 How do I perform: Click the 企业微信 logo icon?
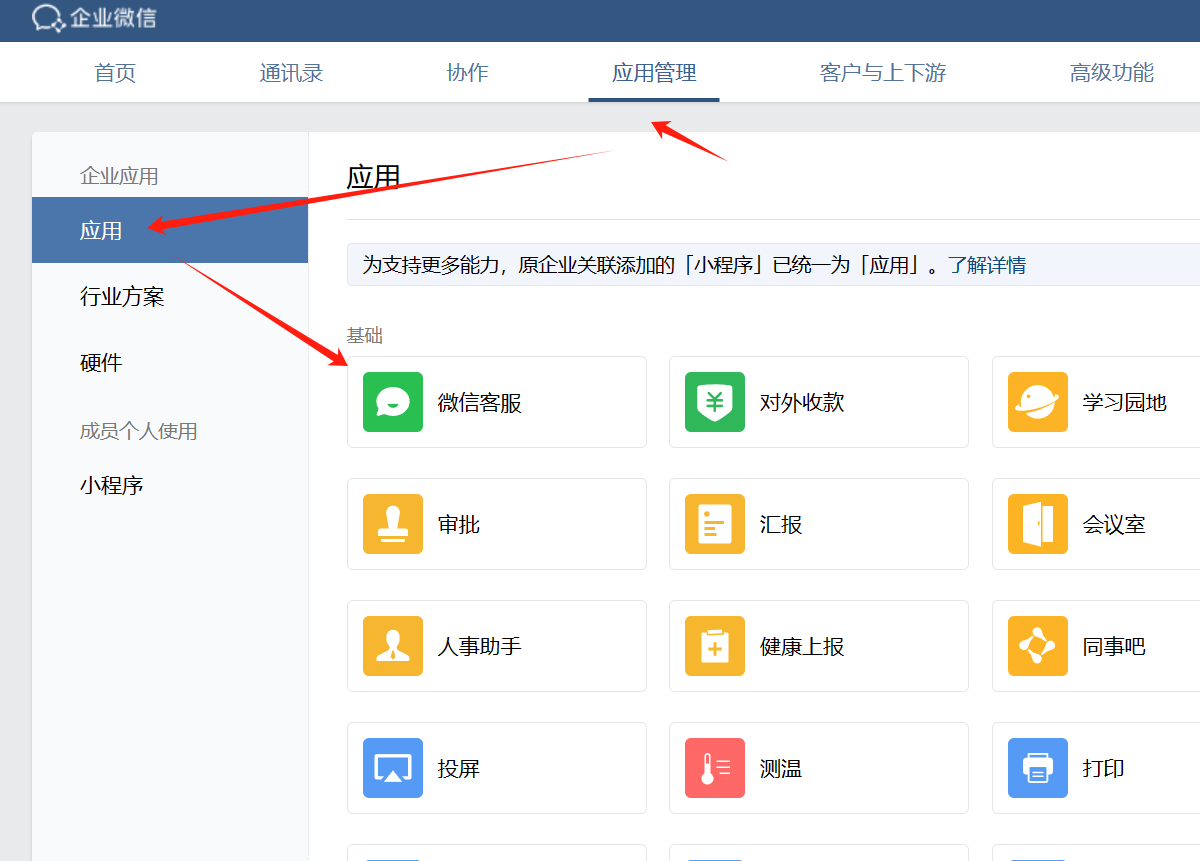coord(49,18)
